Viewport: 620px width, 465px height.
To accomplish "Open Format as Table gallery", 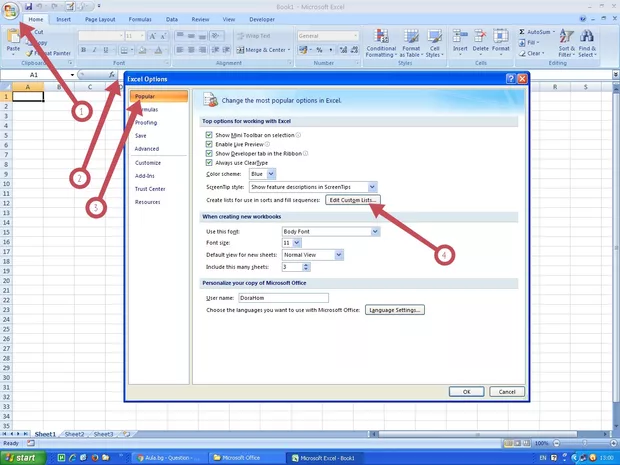I will 411,43.
